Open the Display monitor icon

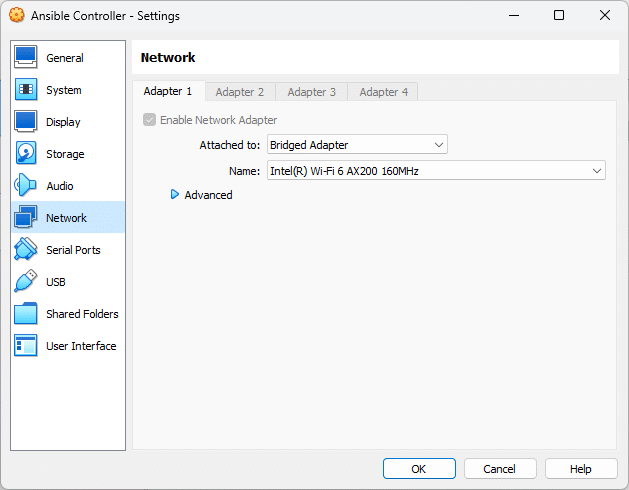[x=26, y=122]
